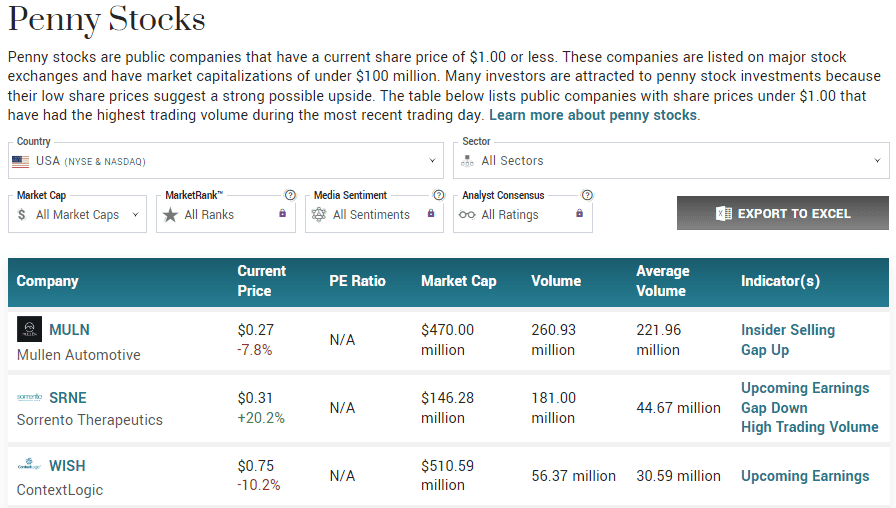896x508 pixels.
Task: Click the lock icon in MarketRank filter
Action: [282, 213]
